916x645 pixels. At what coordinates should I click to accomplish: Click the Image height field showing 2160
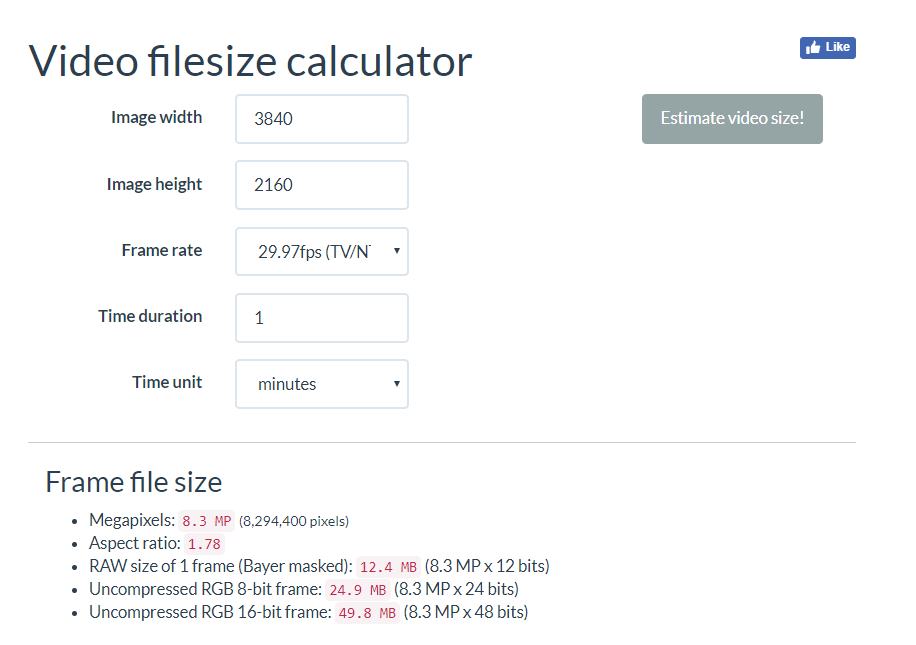coord(322,185)
